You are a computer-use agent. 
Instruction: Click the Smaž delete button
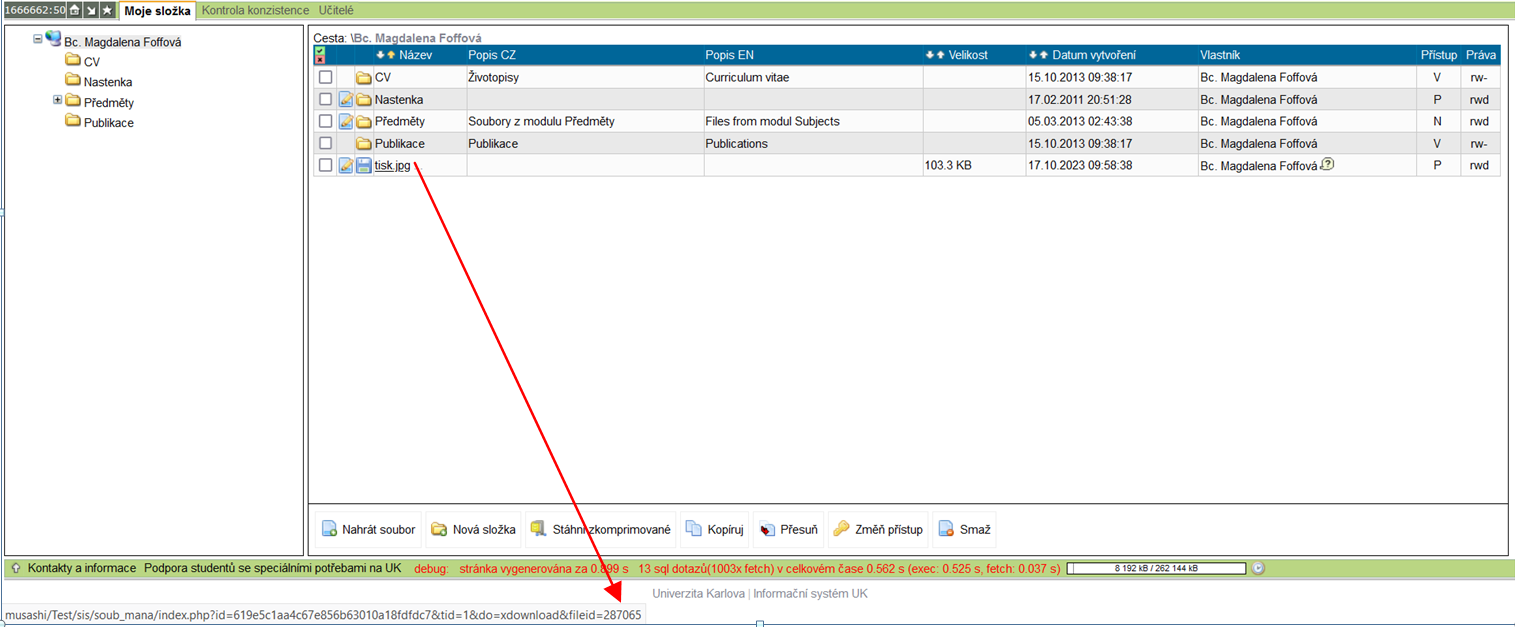tap(964, 529)
